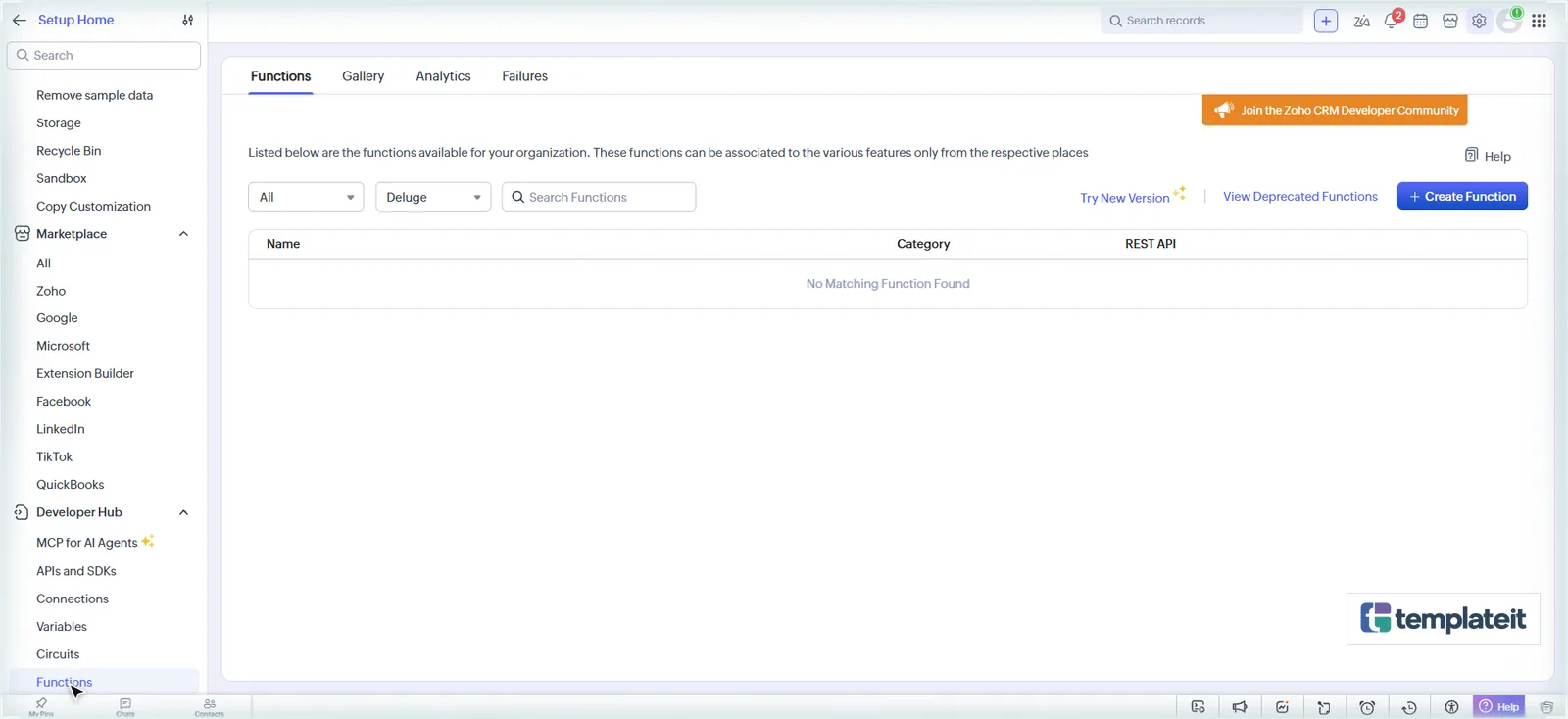Switch to the Failures tab
This screenshot has width=1568, height=719.
coord(524,76)
